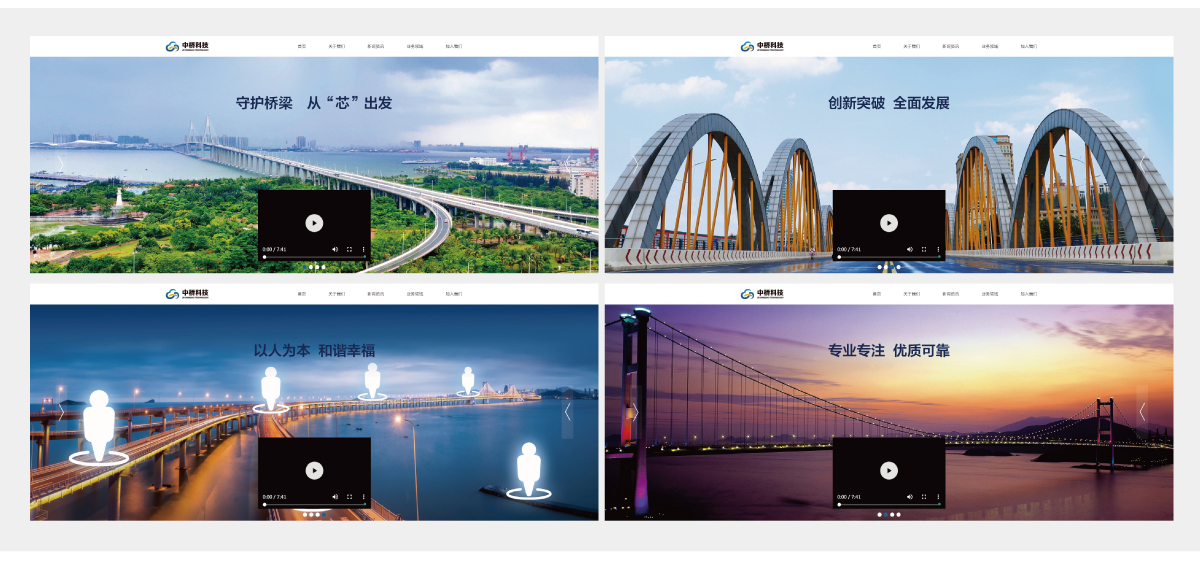
Task: Play the video on the 守护桥梁 banner
Action: pyautogui.click(x=314, y=223)
